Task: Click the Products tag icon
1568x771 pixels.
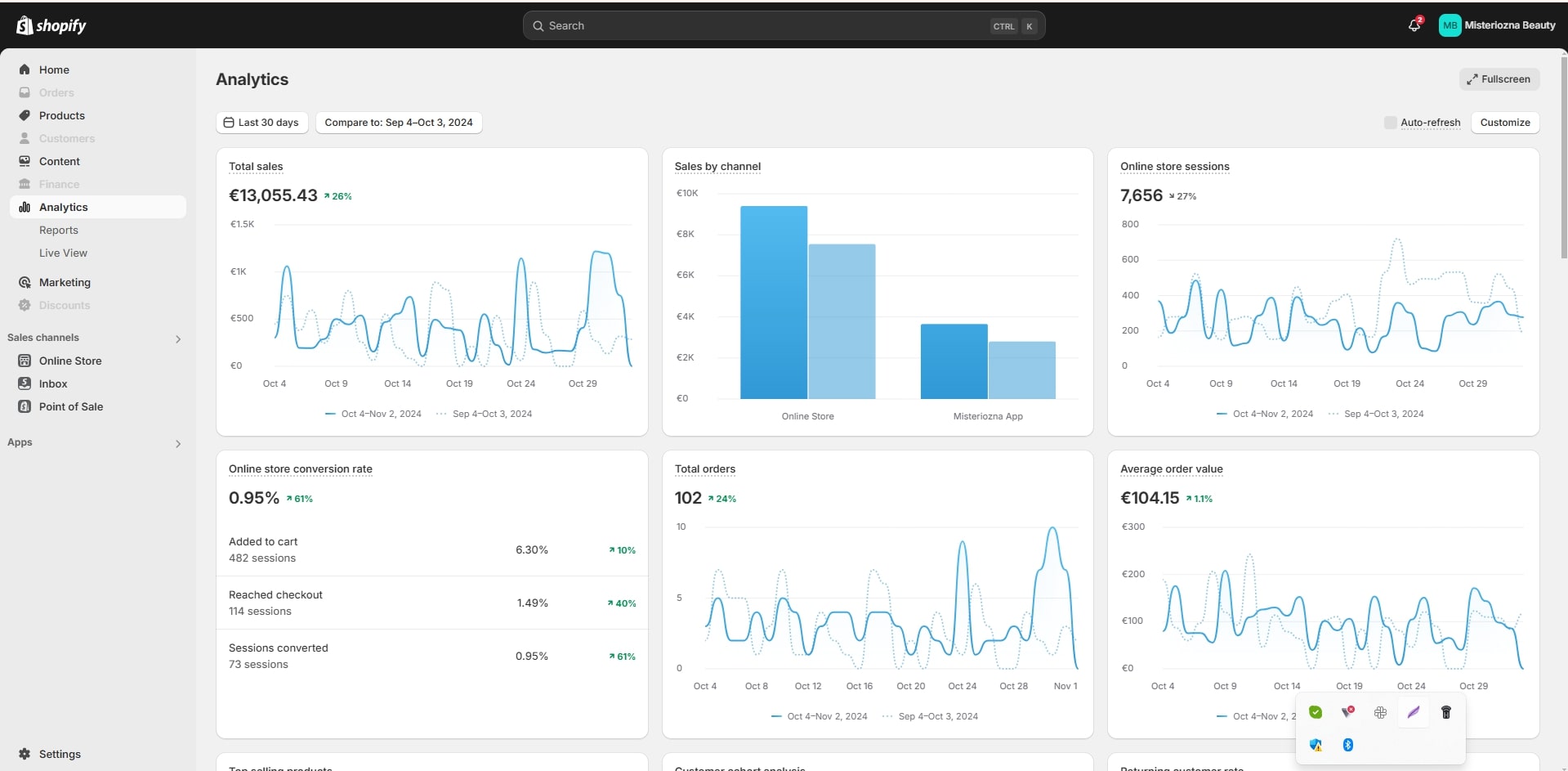Action: (25, 115)
